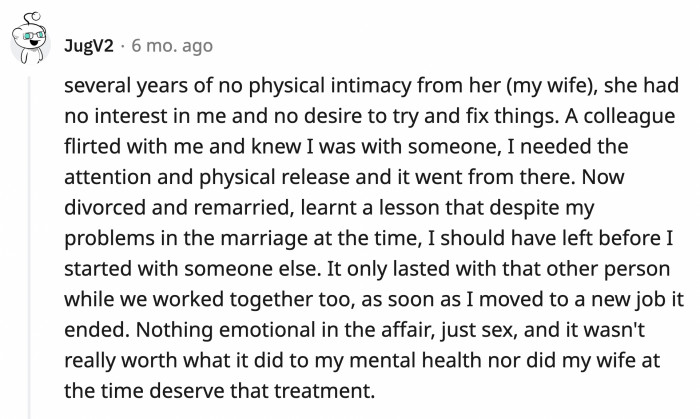Click the phrase 'physical release' in comment
The width and height of the screenshot is (700, 419).
[x=274, y=177]
